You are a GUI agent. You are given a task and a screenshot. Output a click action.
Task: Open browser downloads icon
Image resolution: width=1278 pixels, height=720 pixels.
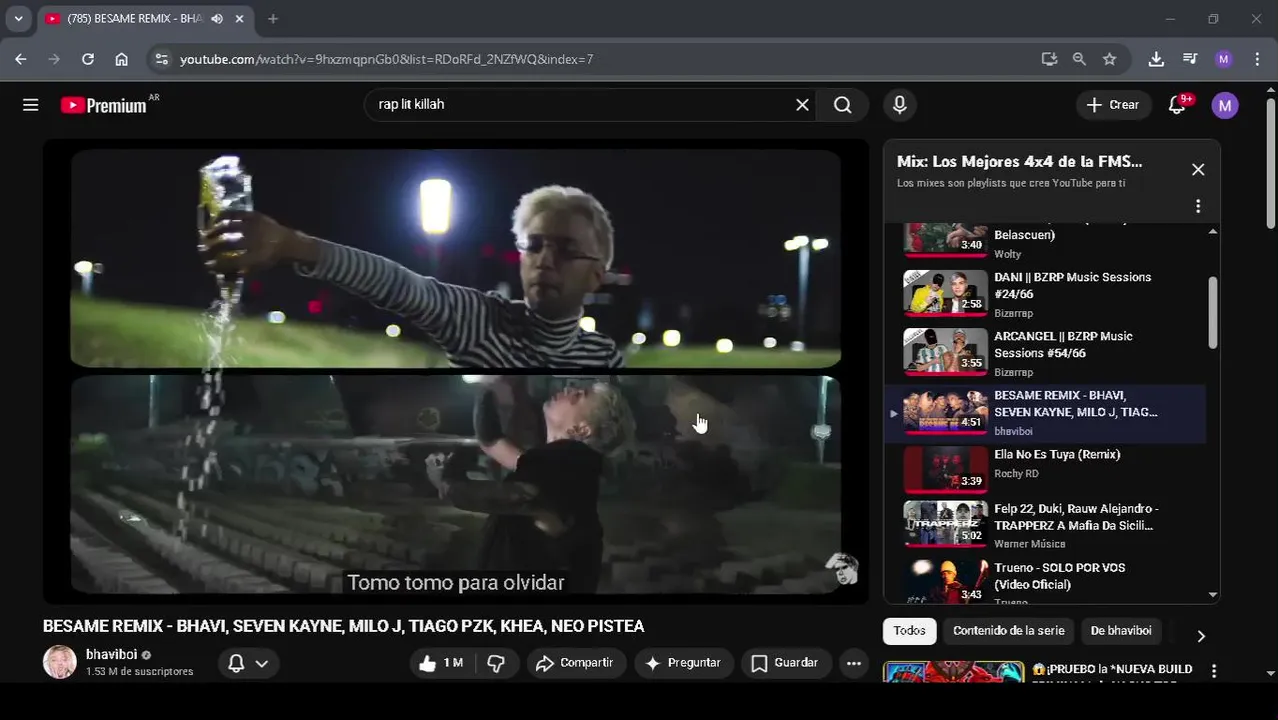click(1156, 59)
